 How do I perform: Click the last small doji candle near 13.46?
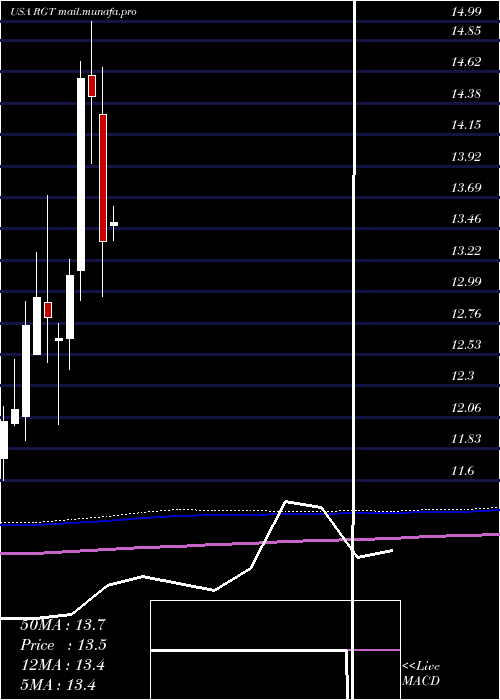point(114,224)
